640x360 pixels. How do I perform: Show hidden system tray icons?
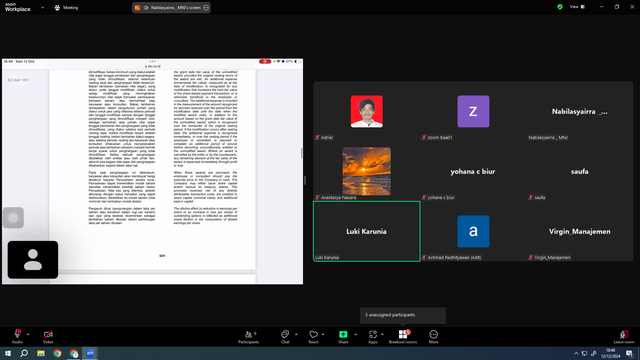click(576, 353)
